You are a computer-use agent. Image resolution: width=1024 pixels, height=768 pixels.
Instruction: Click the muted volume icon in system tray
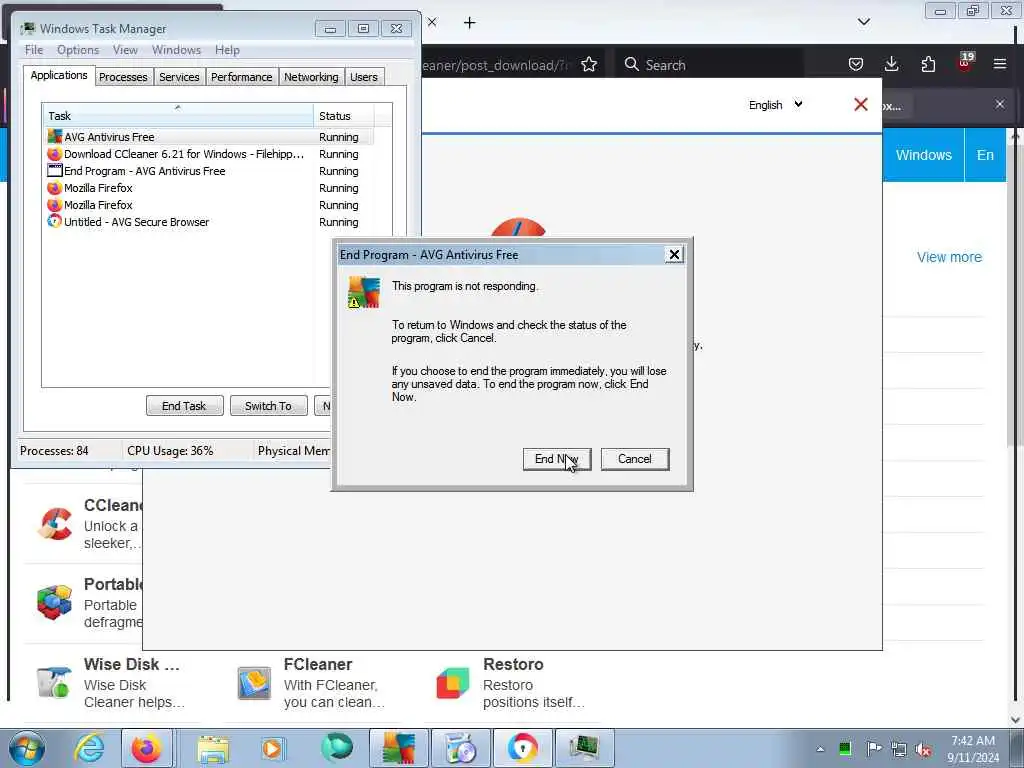[x=923, y=749]
